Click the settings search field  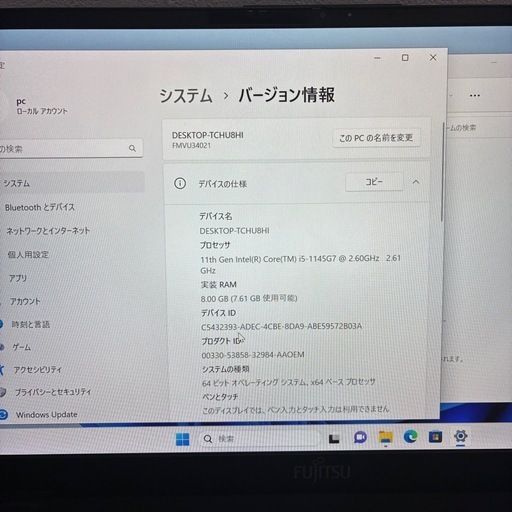(71, 149)
